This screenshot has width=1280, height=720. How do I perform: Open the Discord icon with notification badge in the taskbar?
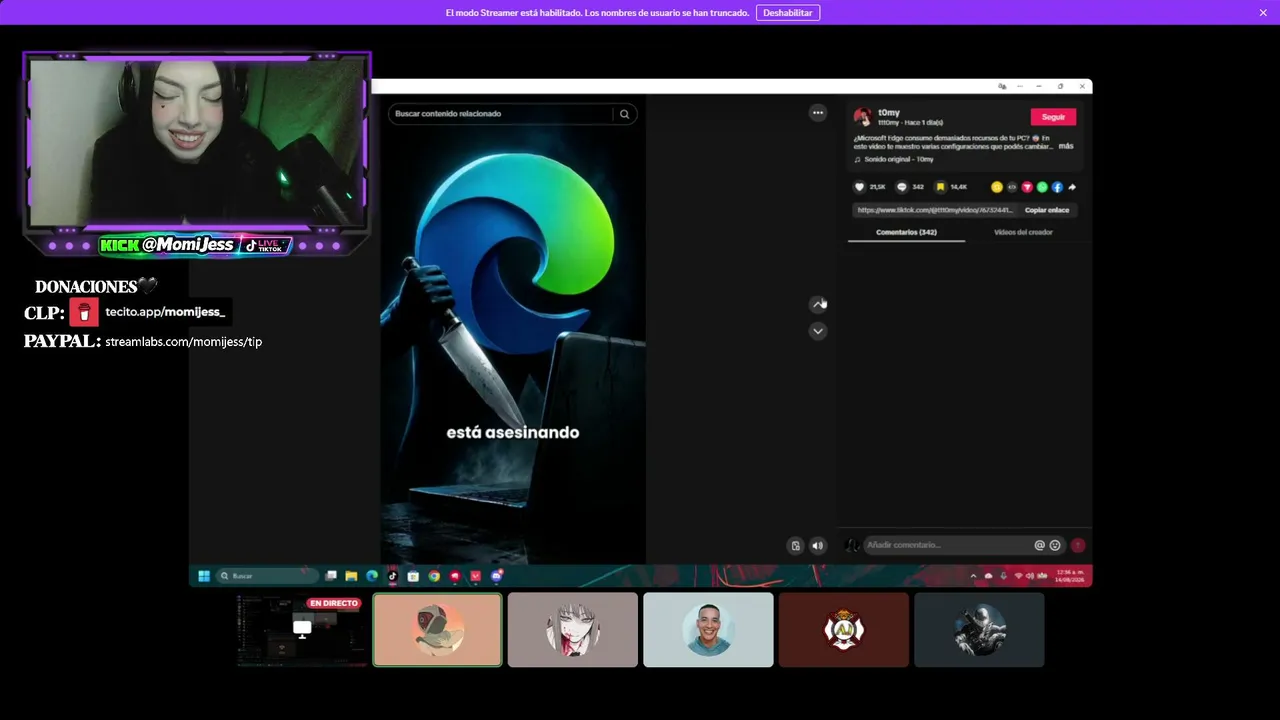[x=496, y=576]
